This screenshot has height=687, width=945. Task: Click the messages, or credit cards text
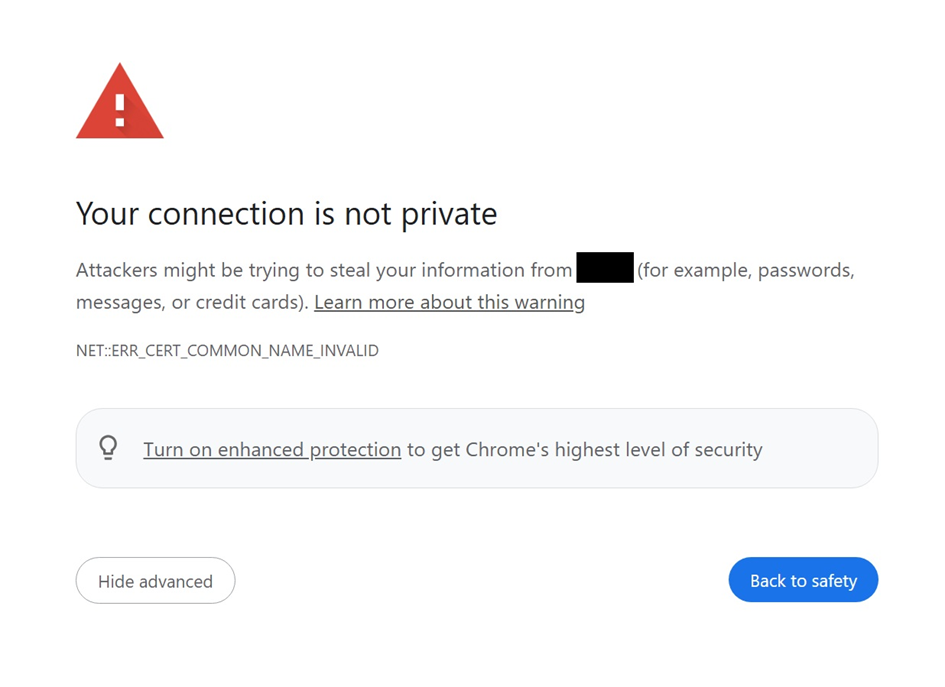pyautogui.click(x=192, y=302)
